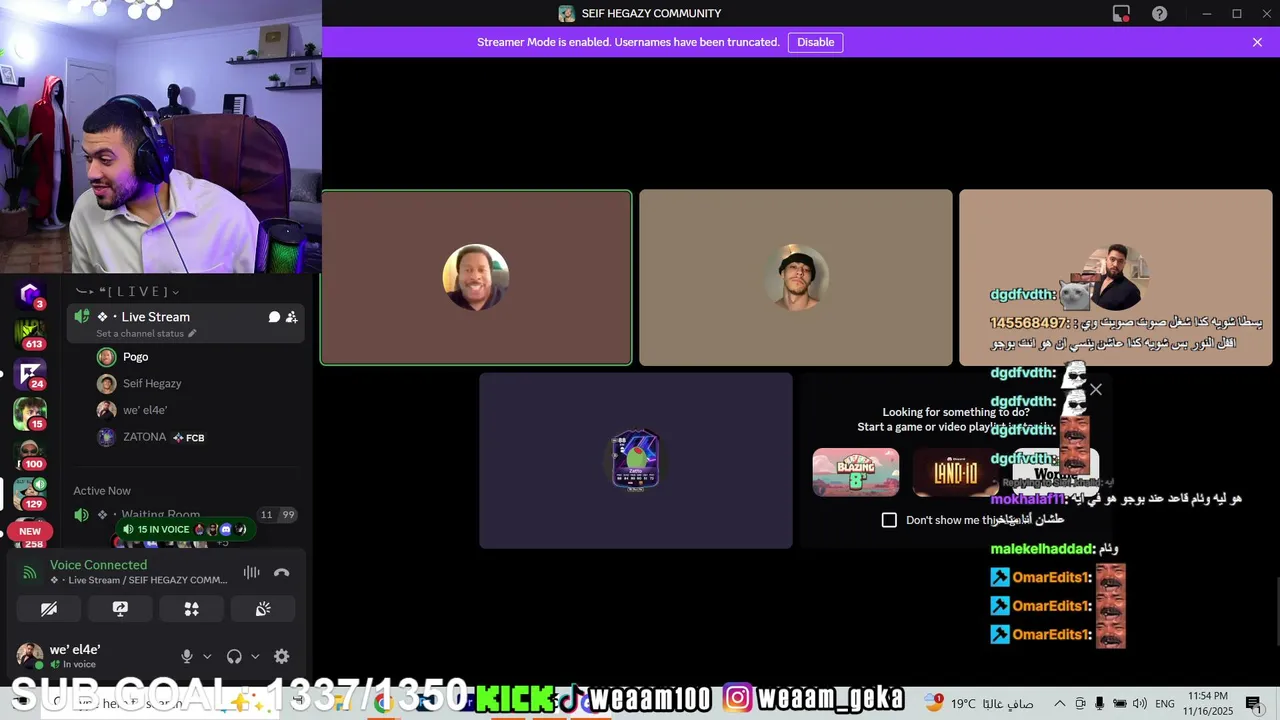
Task: Jump to NEW unread mentions pill
Action: pos(30,531)
